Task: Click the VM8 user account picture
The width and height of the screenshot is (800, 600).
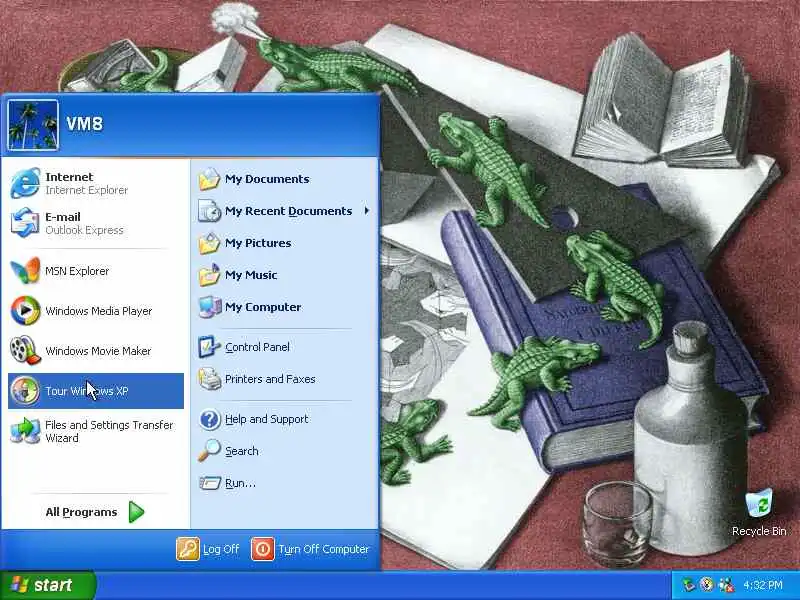Action: pyautogui.click(x=33, y=125)
